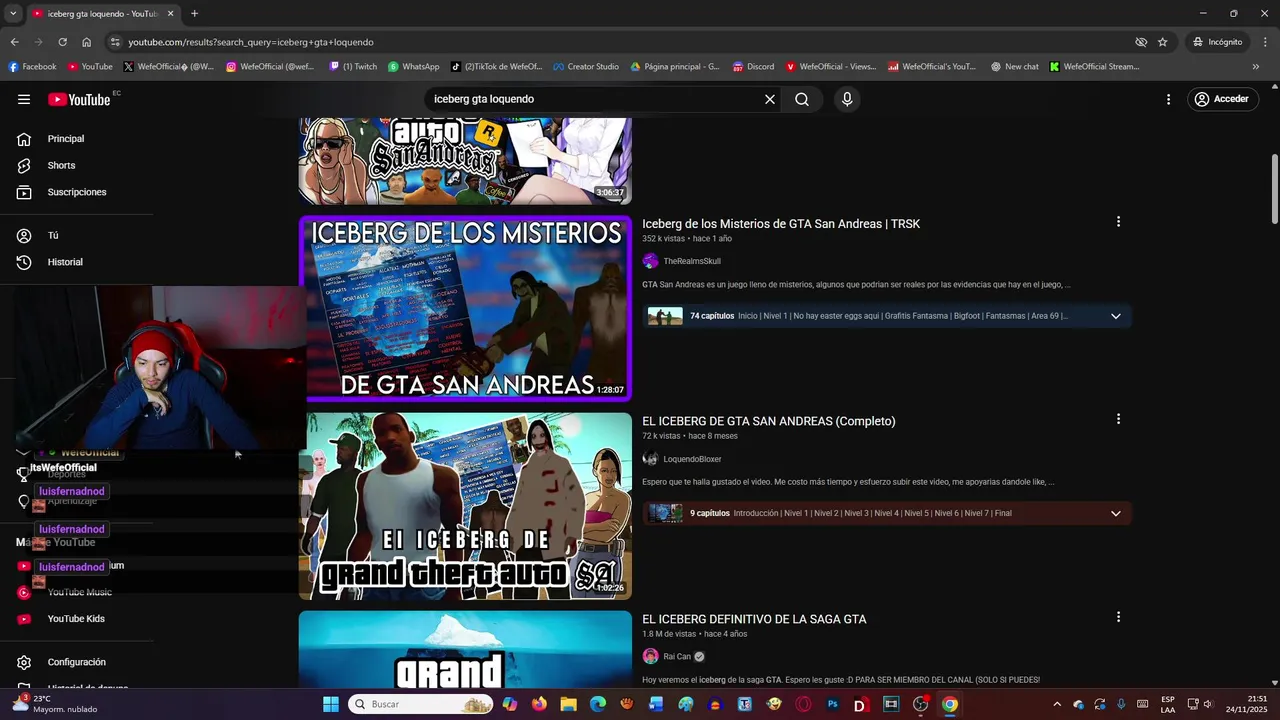
Task: Open Chrome three-dot menu
Action: [1264, 42]
